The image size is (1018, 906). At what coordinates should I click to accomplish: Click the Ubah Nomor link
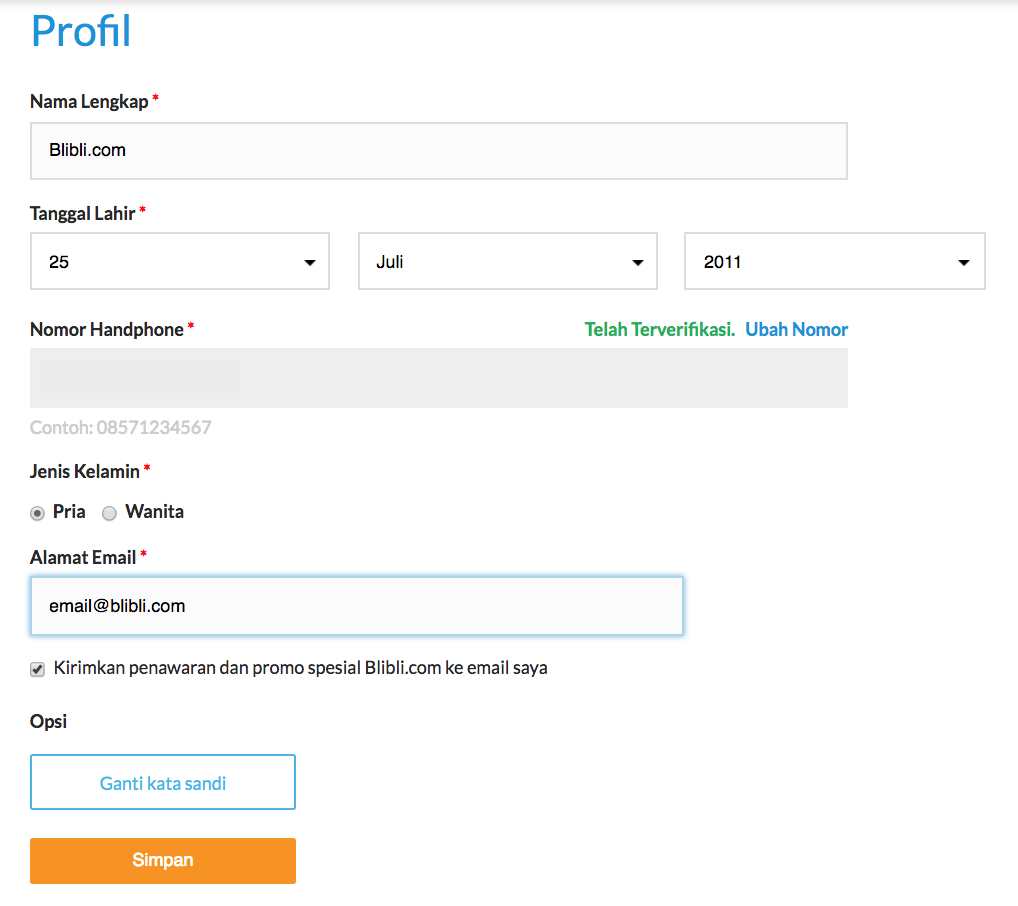tap(797, 329)
